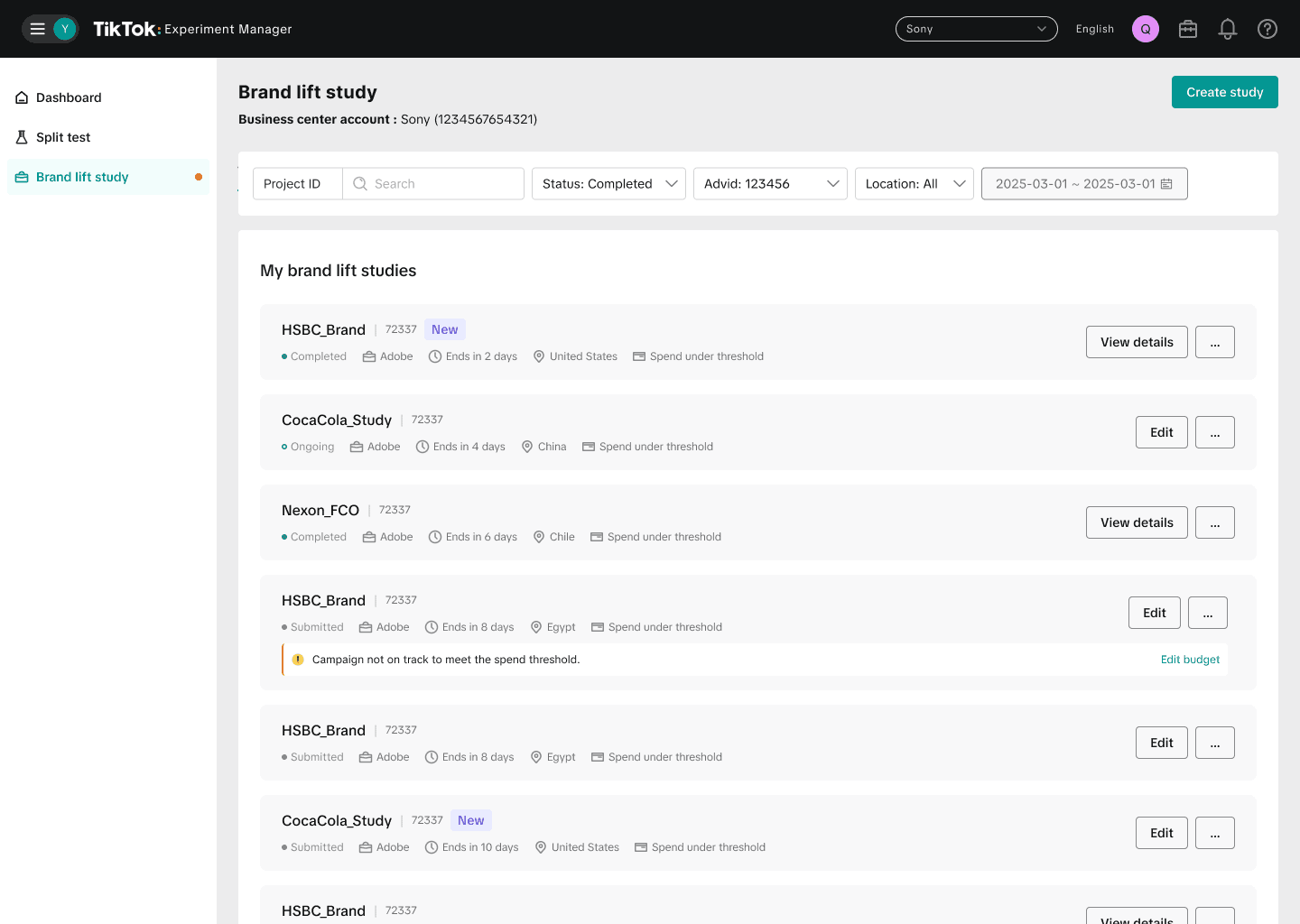This screenshot has width=1300, height=924.
Task: Edit the Ongoing CocaCola_Study
Action: [1161, 432]
